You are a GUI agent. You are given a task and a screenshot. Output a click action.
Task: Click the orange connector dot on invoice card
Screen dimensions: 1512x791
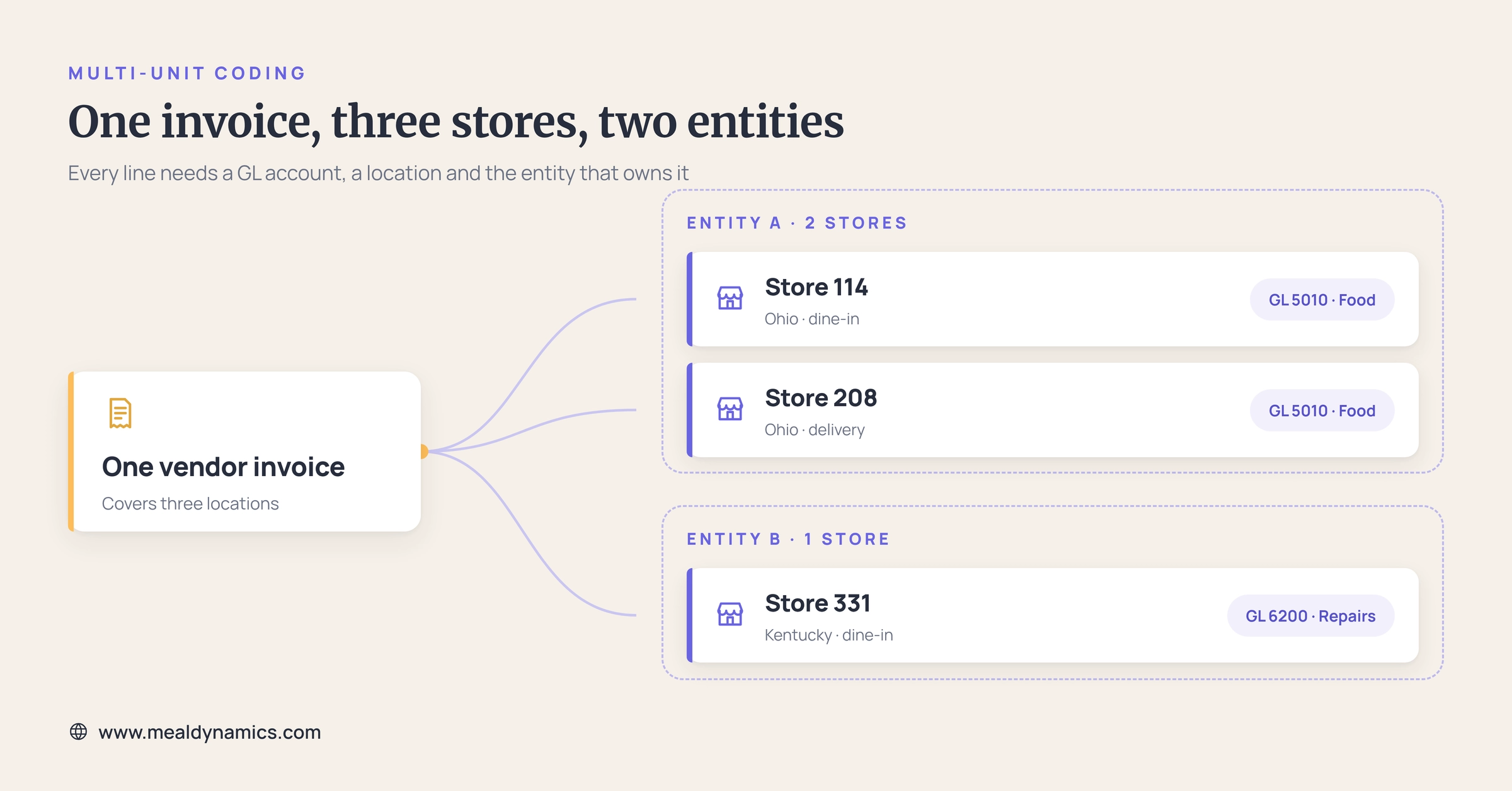pos(423,452)
